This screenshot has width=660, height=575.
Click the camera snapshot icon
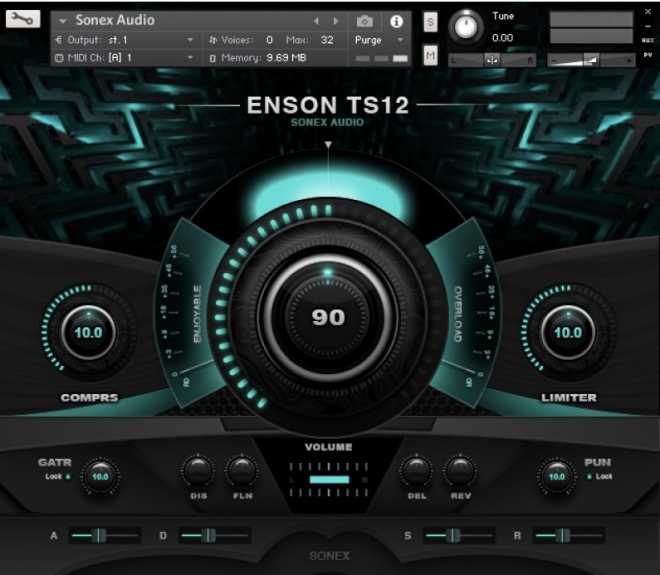(x=365, y=21)
